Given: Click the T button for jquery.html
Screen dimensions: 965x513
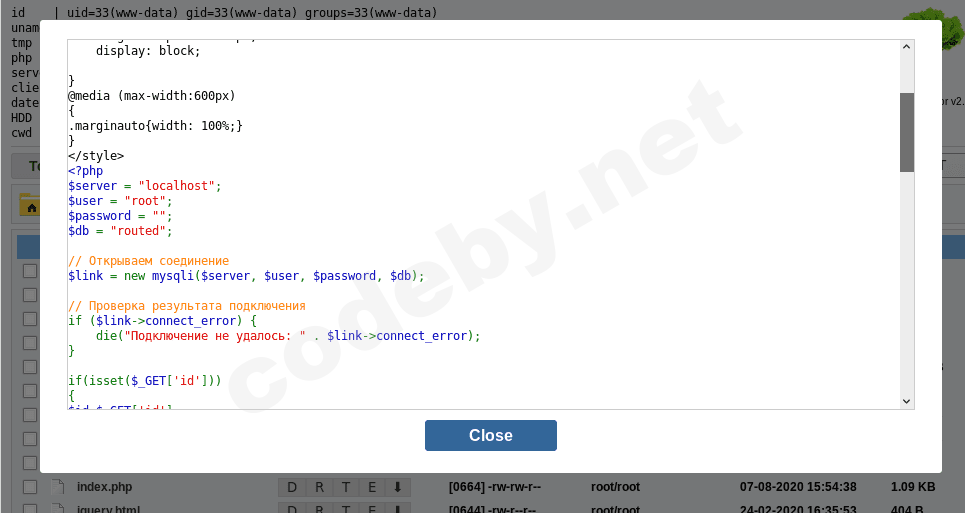Looking at the screenshot, I should pyautogui.click(x=346, y=509).
